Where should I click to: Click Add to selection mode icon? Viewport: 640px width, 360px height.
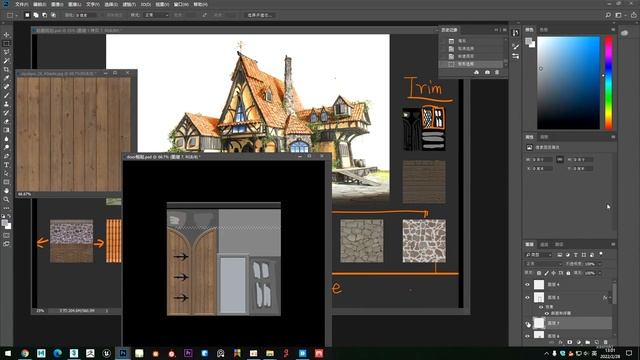[x=36, y=15]
